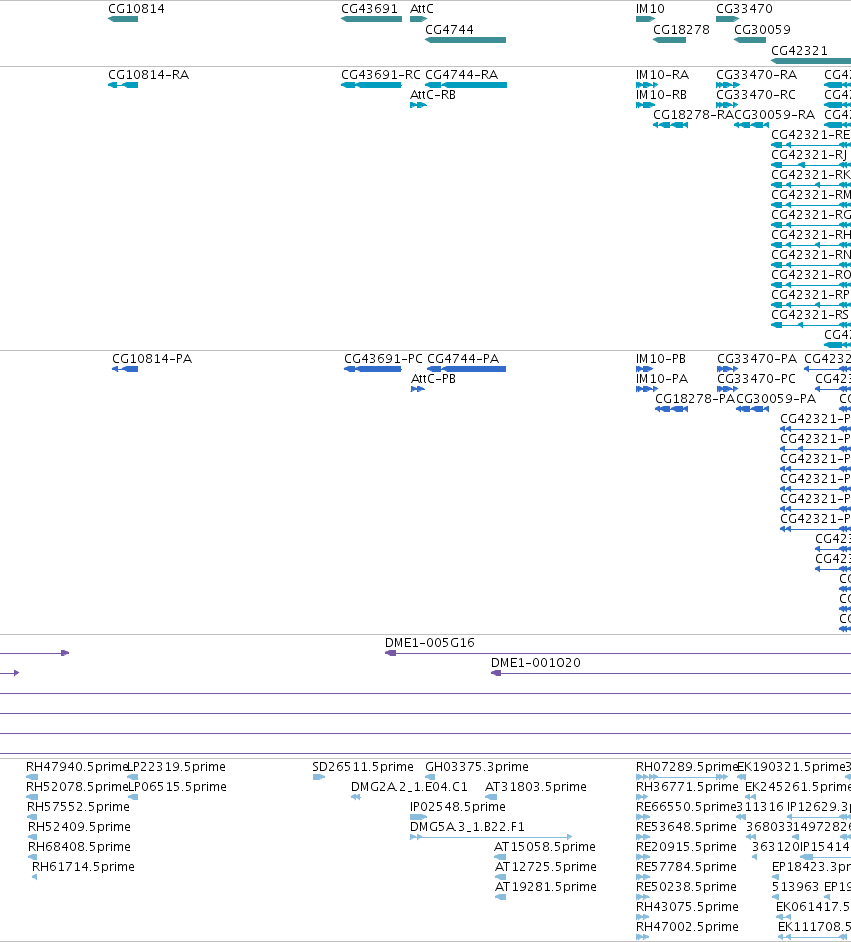The width and height of the screenshot is (851, 942).
Task: Select EST AT19281.5prime
Action: pos(545,887)
